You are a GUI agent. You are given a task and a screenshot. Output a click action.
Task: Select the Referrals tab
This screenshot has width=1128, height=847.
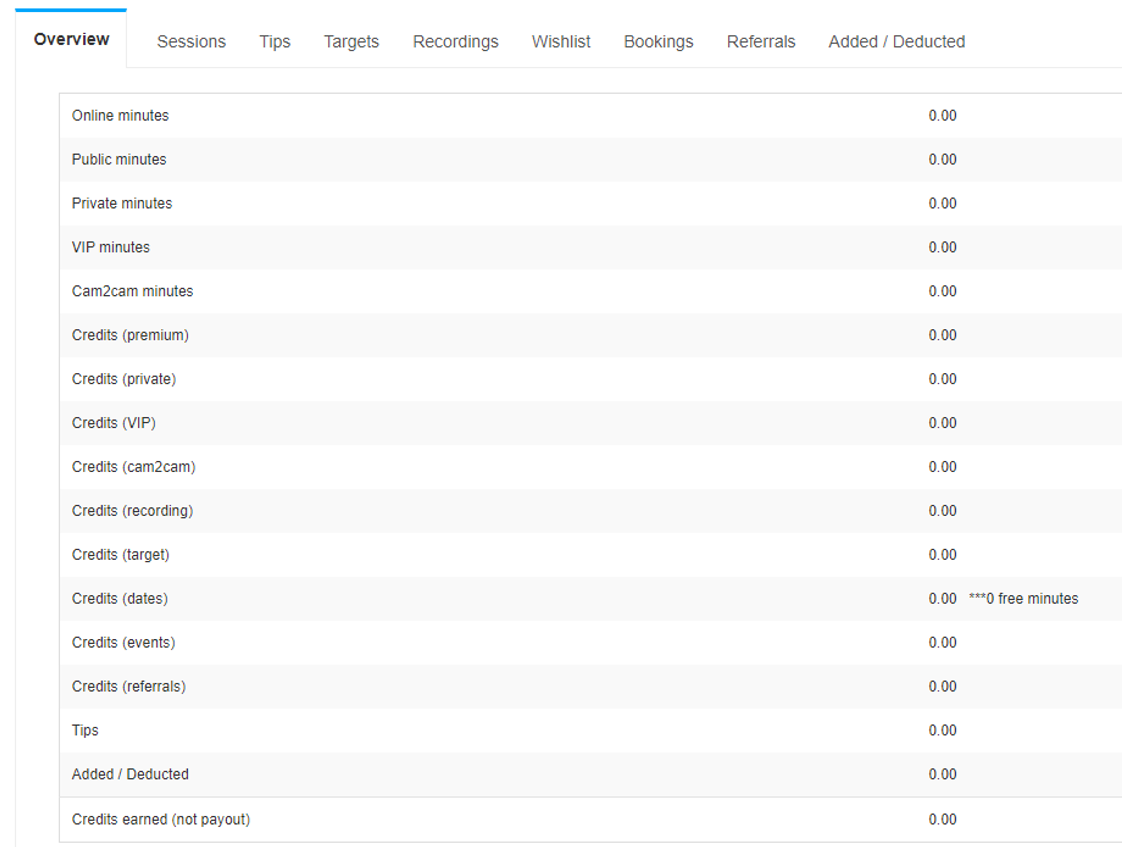[x=761, y=42]
